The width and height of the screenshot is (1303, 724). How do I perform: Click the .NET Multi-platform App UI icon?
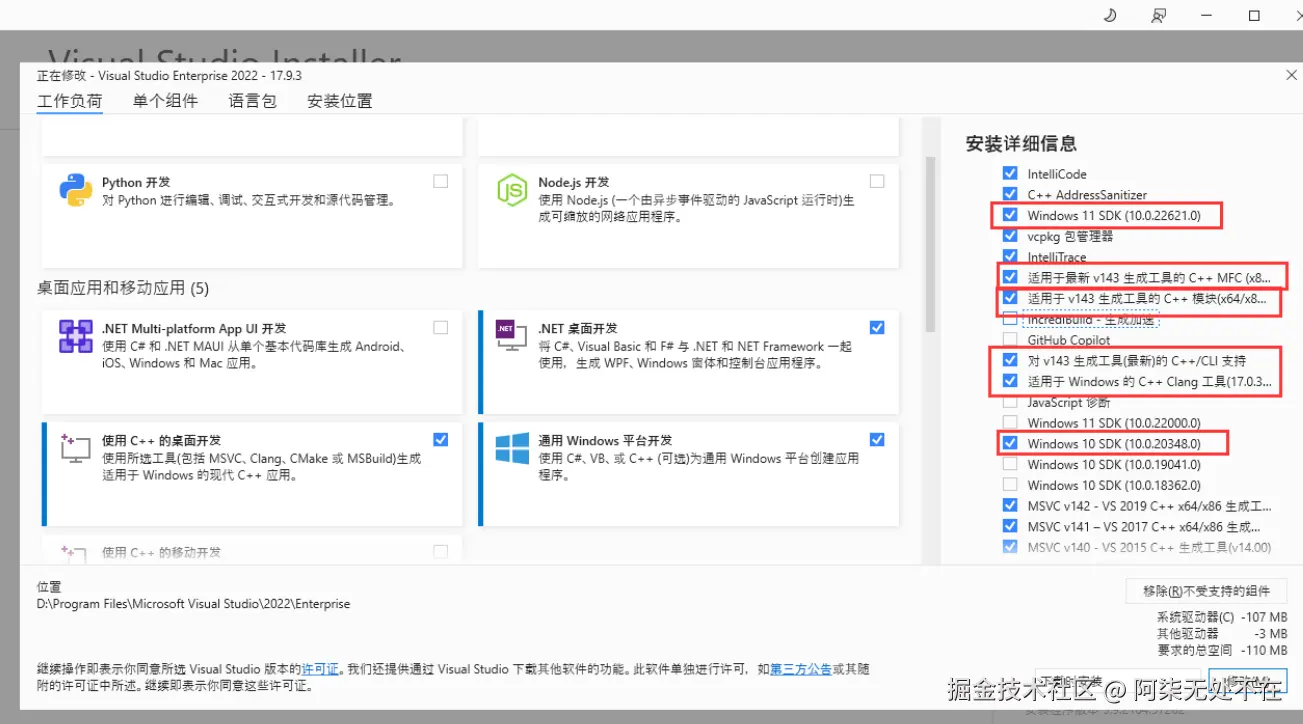point(76,336)
